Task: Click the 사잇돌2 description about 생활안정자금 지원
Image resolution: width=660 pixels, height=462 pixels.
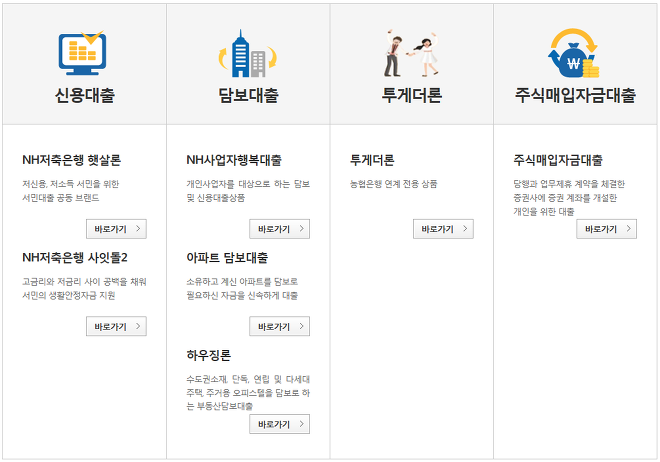Action: coord(84,288)
